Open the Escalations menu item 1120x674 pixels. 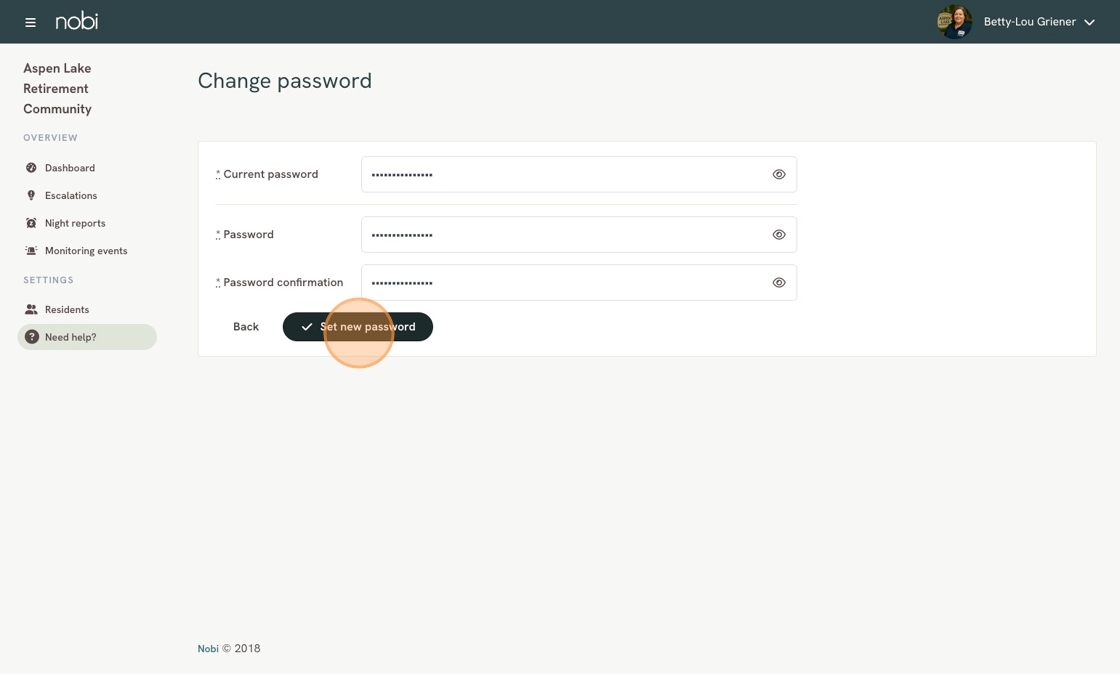[x=71, y=195]
